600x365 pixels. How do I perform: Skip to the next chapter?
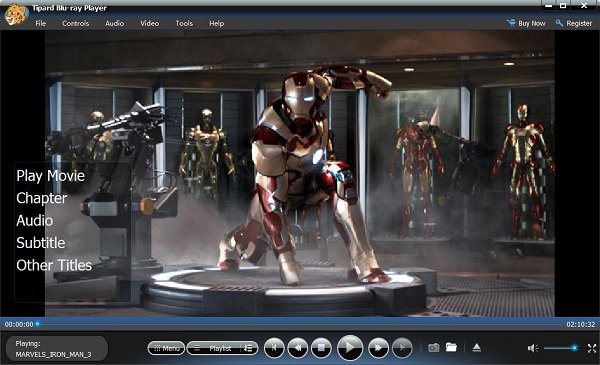point(402,348)
